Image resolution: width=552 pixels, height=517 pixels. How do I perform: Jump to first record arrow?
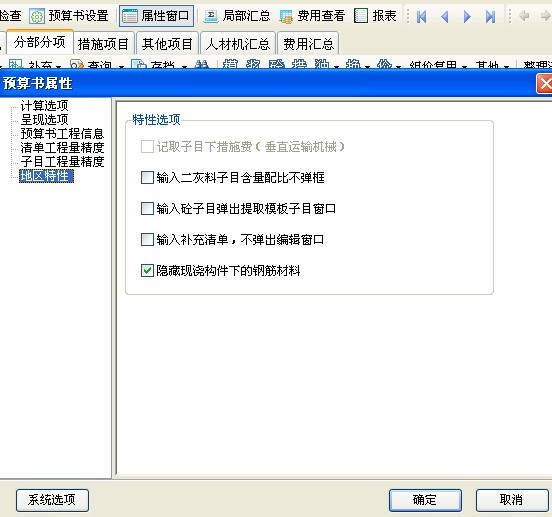click(421, 16)
